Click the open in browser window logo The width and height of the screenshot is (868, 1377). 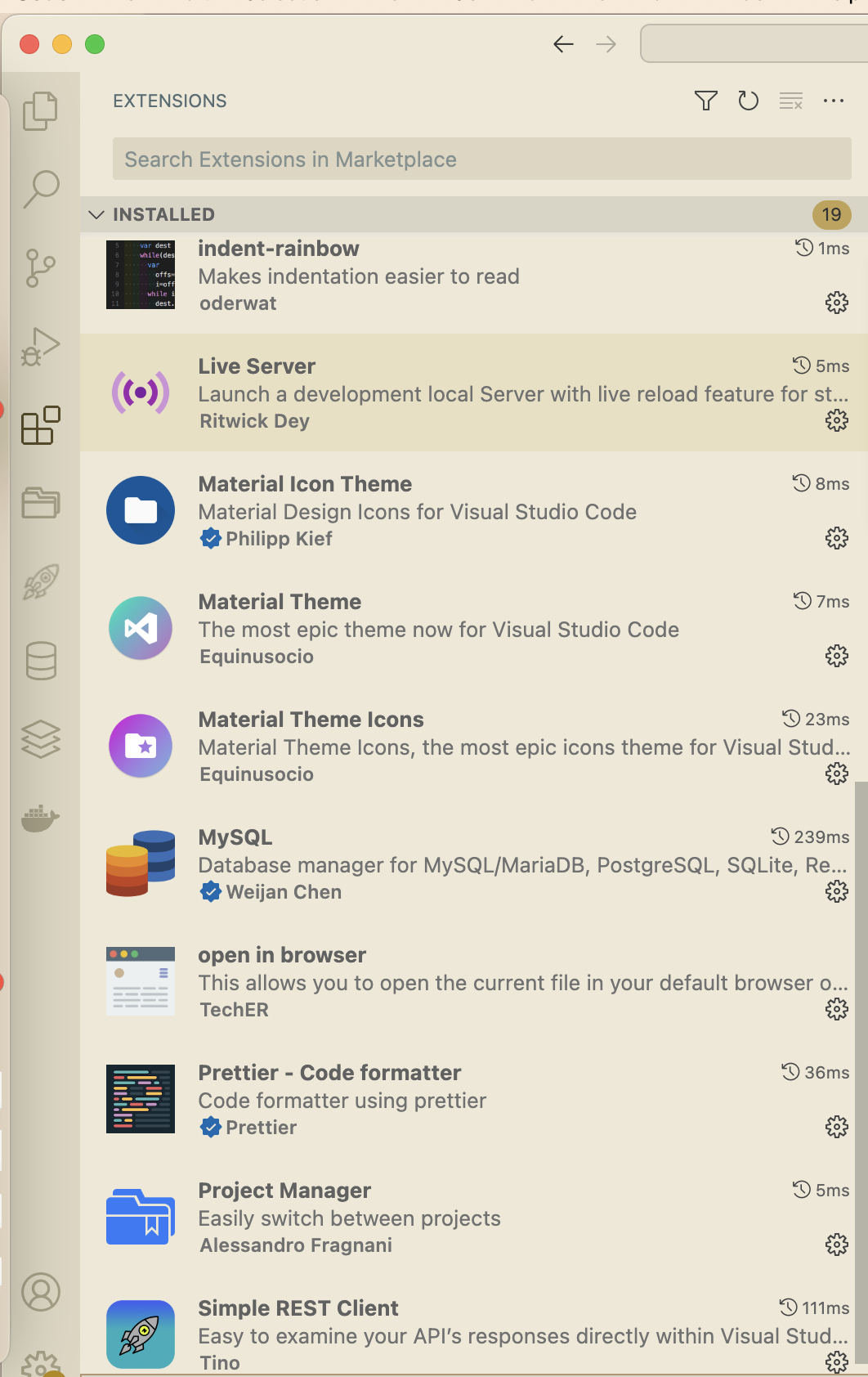(141, 981)
